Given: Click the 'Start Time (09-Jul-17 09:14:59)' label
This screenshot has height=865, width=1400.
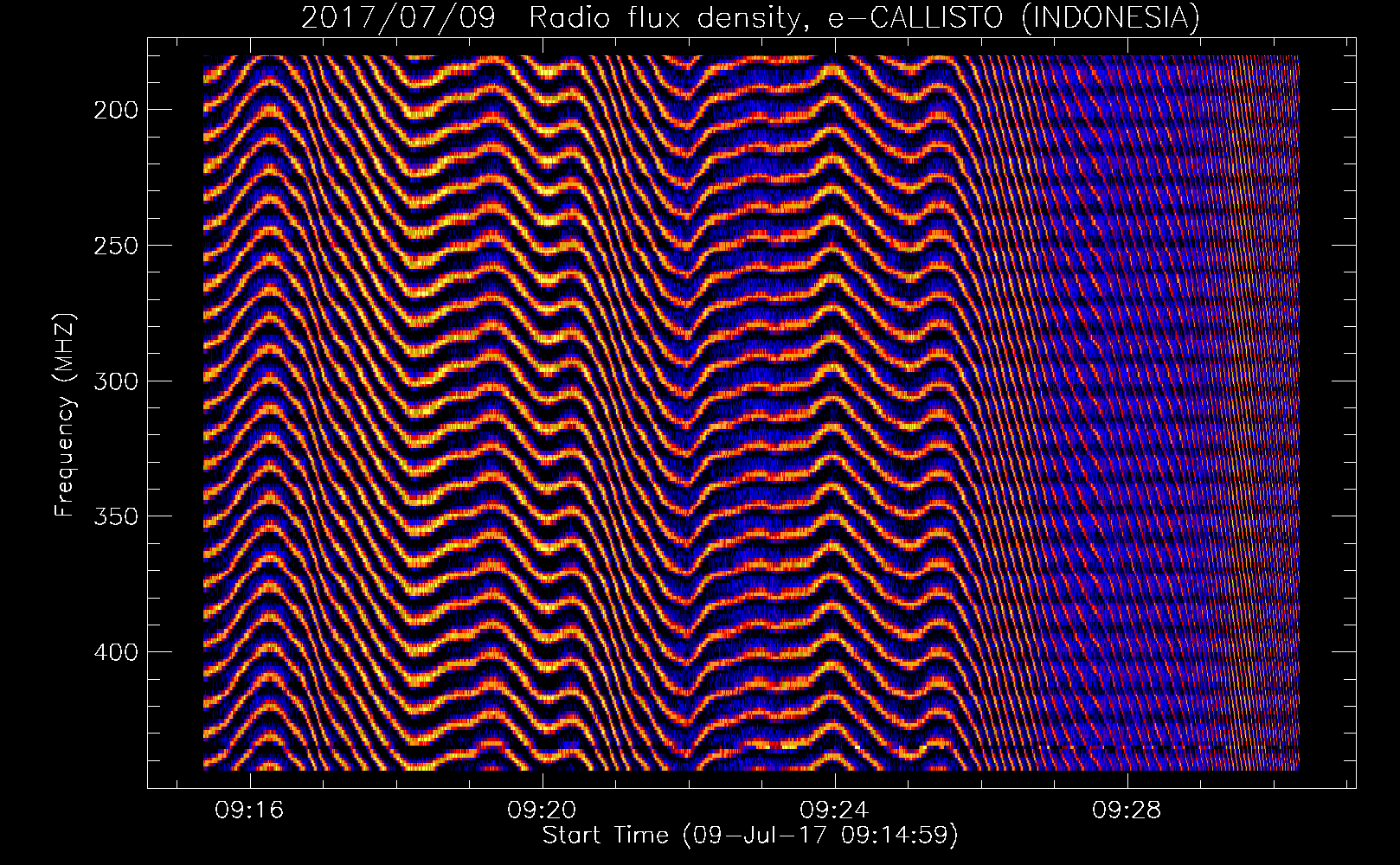Looking at the screenshot, I should [750, 836].
